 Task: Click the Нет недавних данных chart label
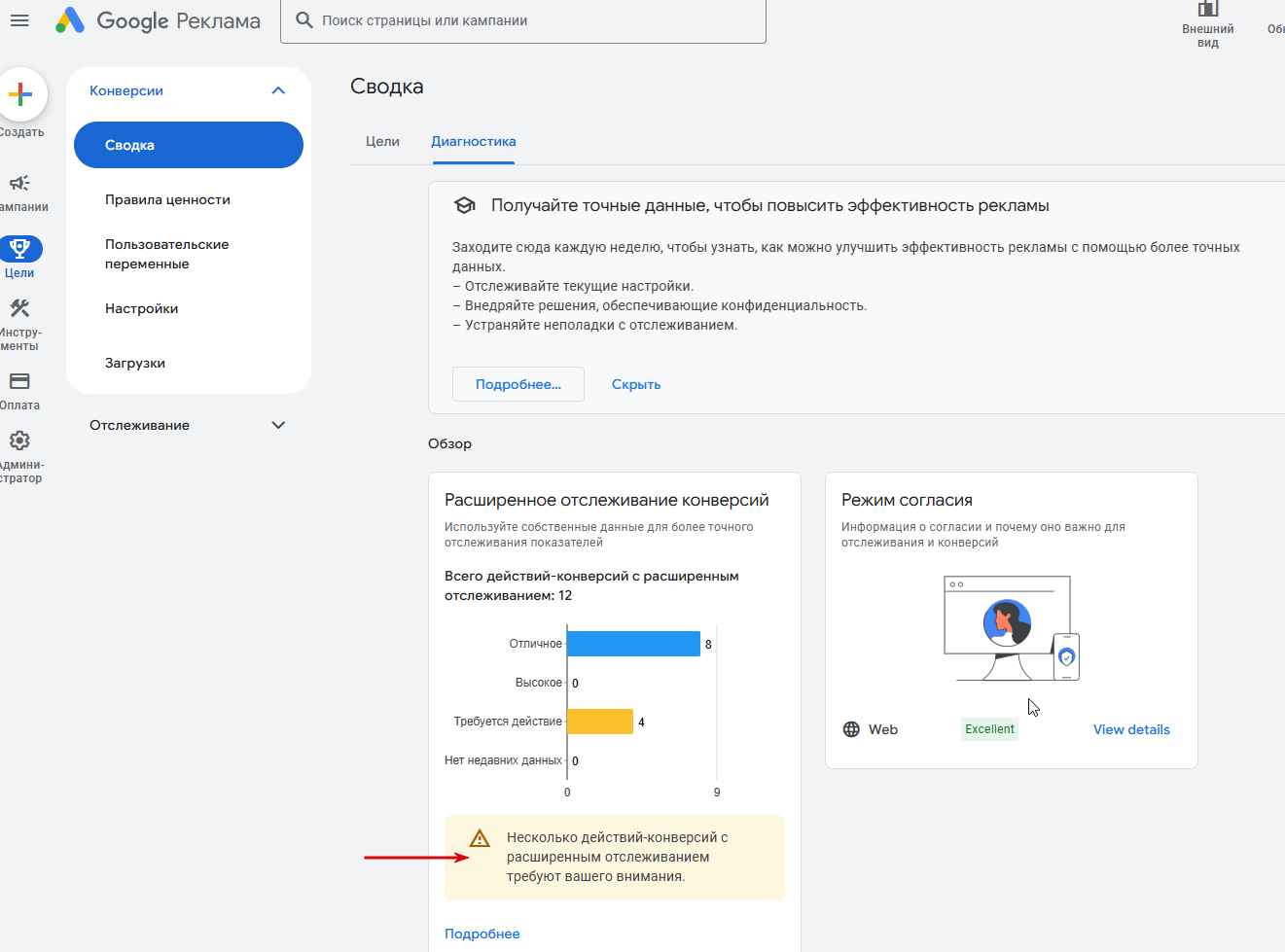point(503,760)
